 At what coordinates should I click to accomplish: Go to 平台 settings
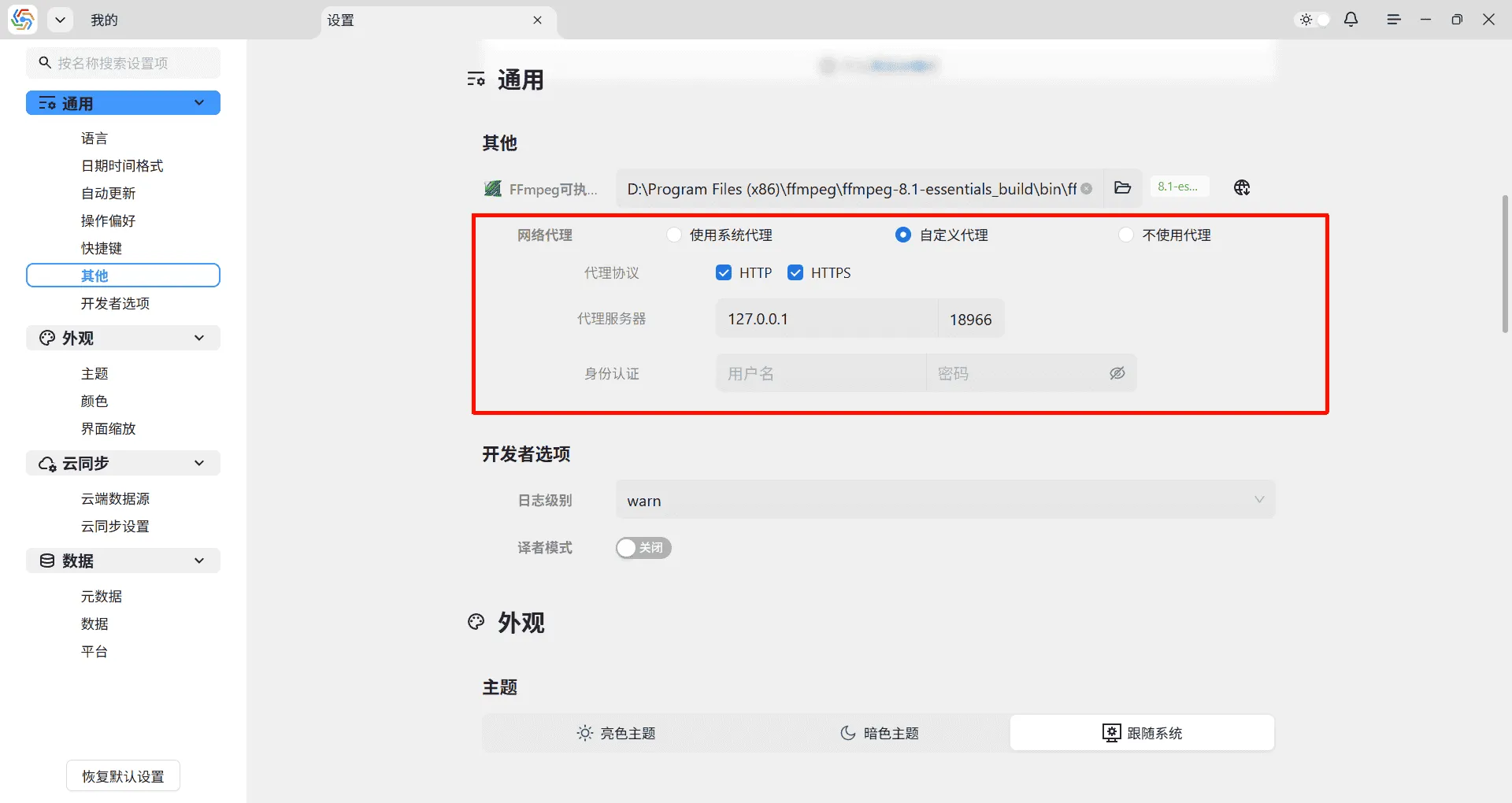coord(94,652)
